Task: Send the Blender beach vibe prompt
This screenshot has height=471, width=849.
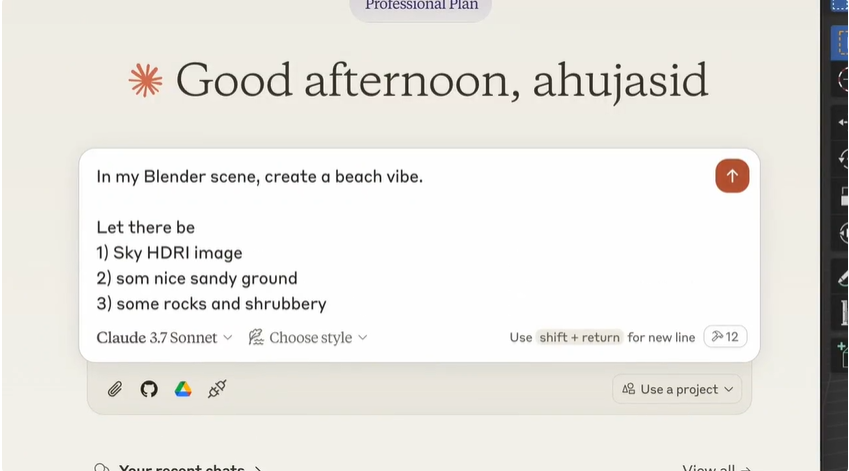Action: coord(732,176)
